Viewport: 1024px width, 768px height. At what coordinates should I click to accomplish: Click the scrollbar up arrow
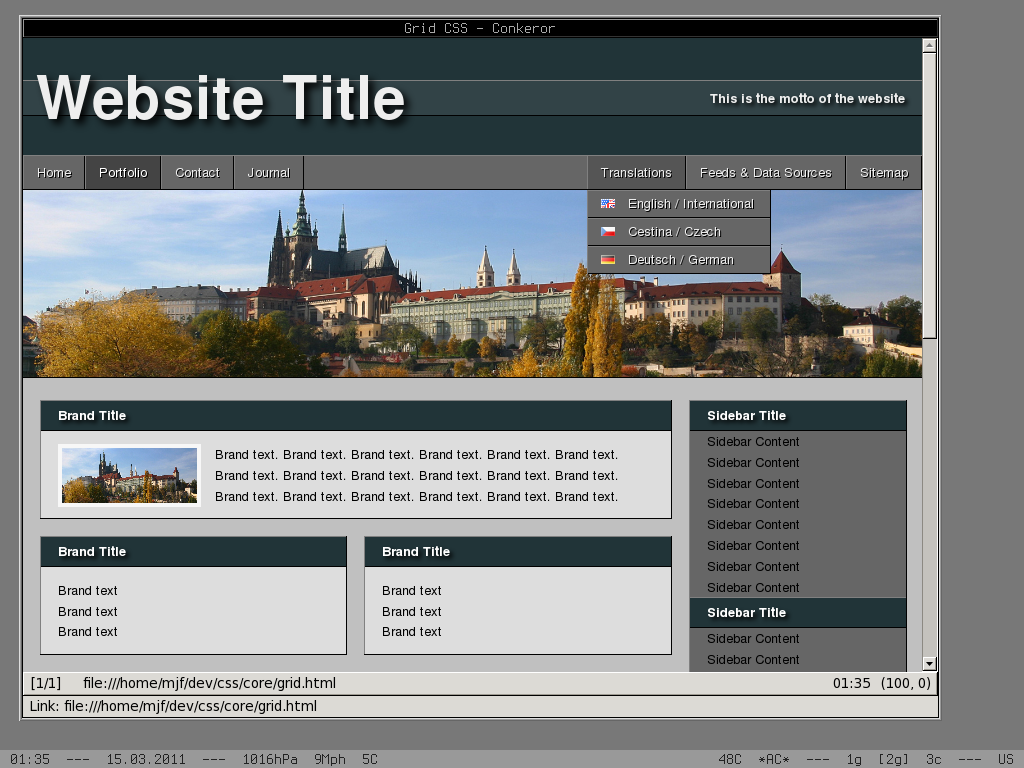(x=929, y=45)
